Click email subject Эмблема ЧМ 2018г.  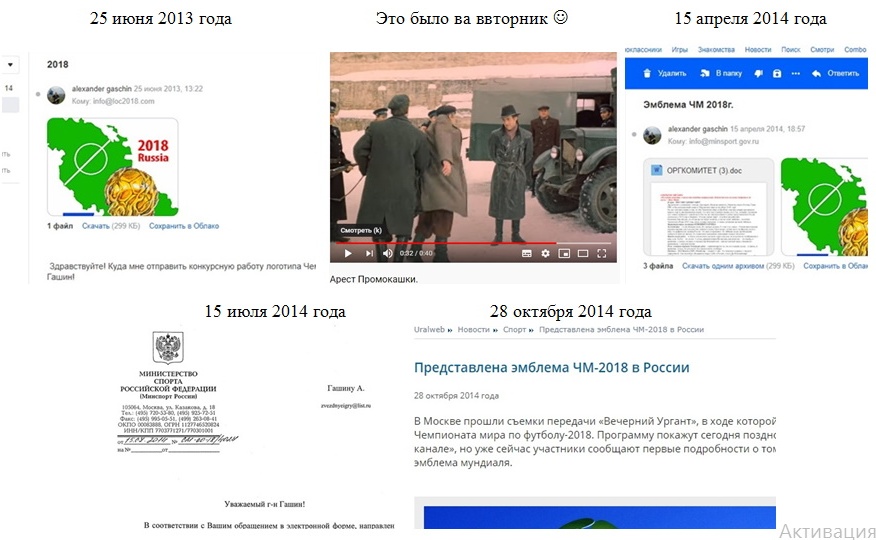tap(688, 104)
